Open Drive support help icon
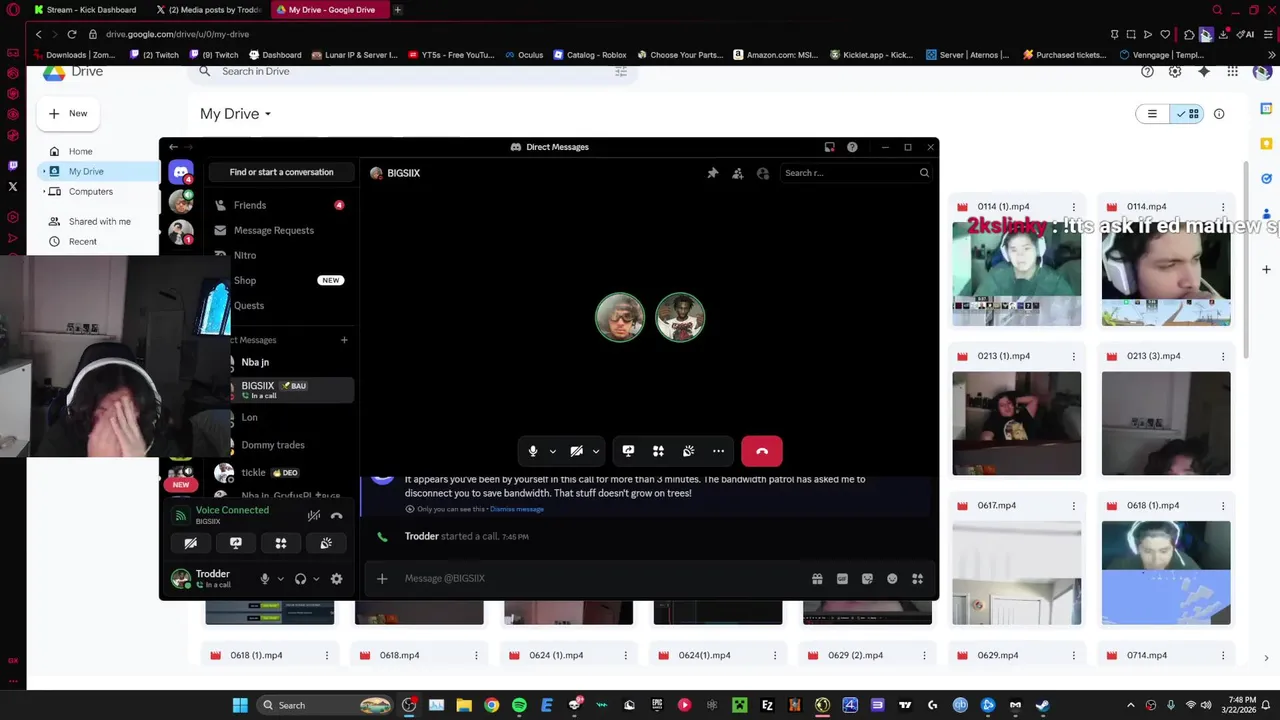The height and width of the screenshot is (720, 1280). click(1147, 71)
